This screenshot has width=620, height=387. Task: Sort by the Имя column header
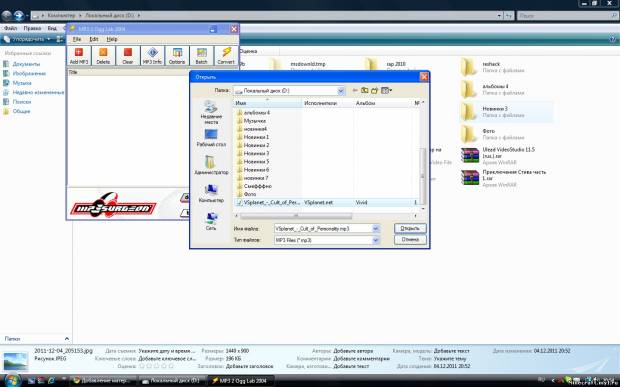click(x=267, y=103)
